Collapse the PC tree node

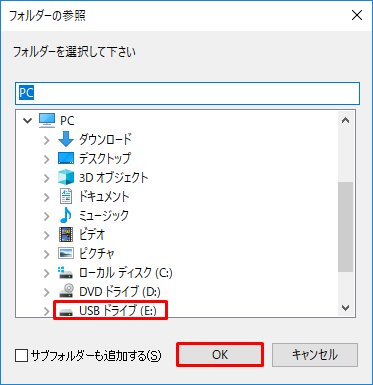click(x=28, y=121)
